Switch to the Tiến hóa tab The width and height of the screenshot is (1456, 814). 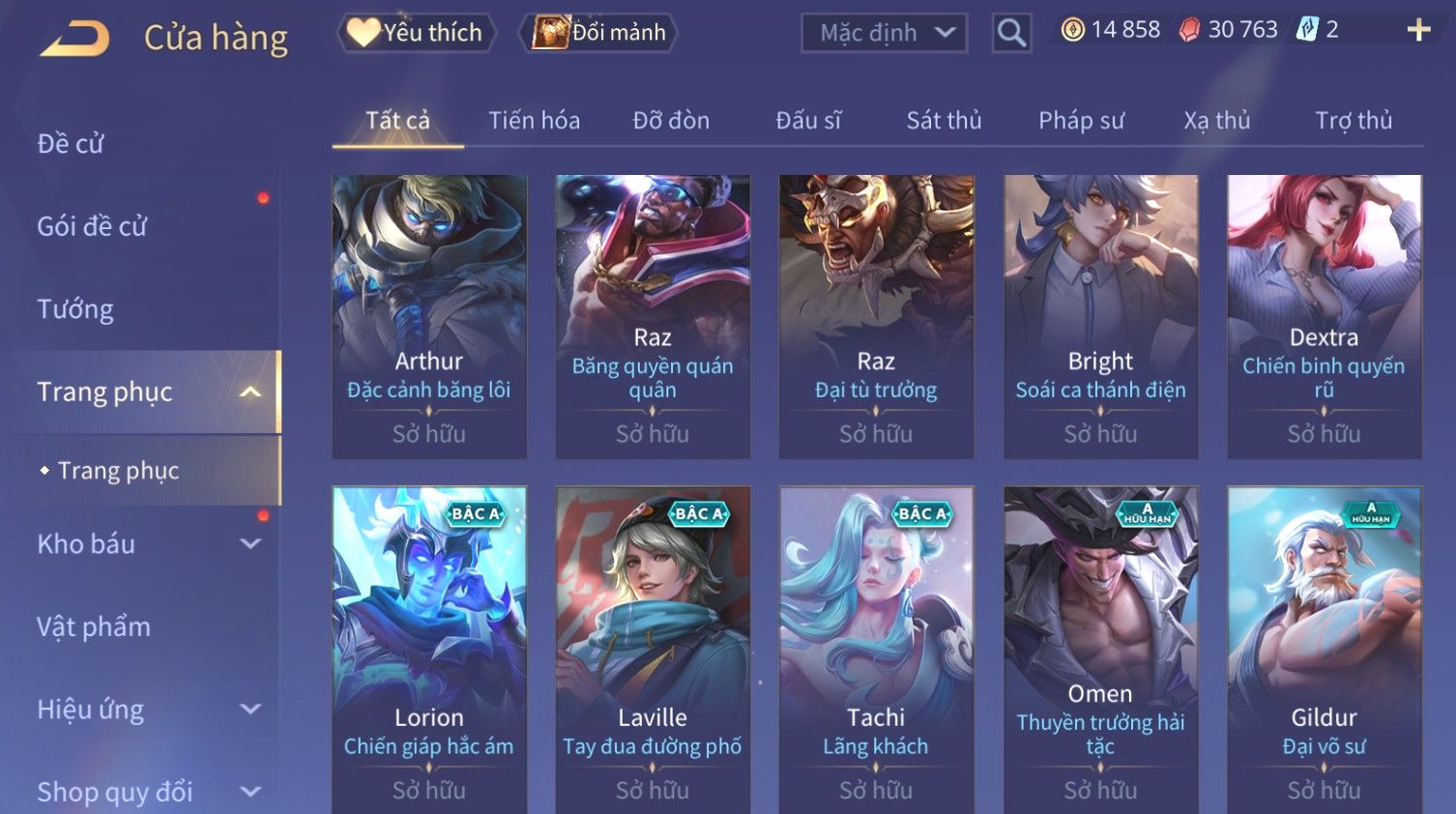[534, 121]
